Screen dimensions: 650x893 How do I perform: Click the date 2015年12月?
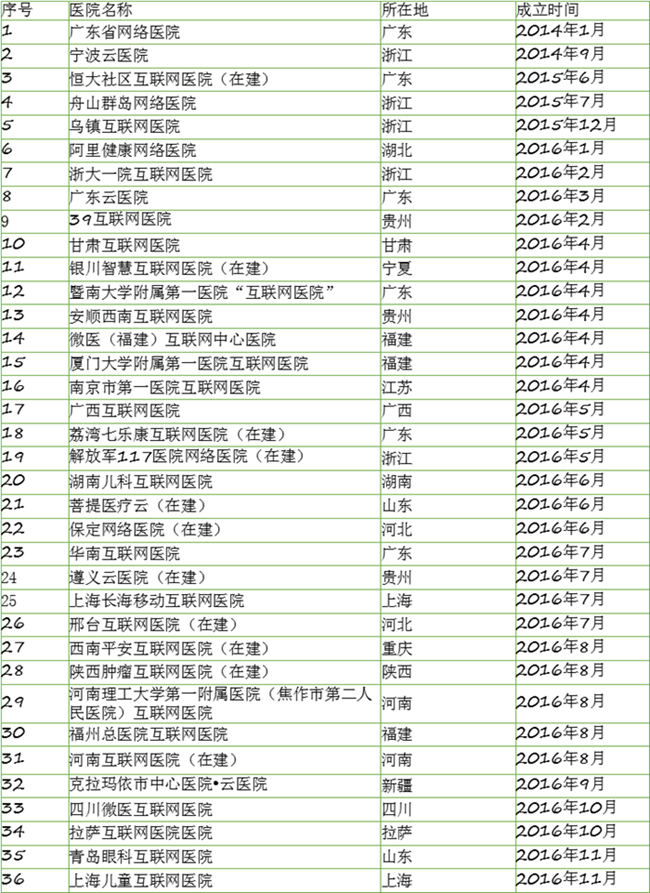click(566, 125)
